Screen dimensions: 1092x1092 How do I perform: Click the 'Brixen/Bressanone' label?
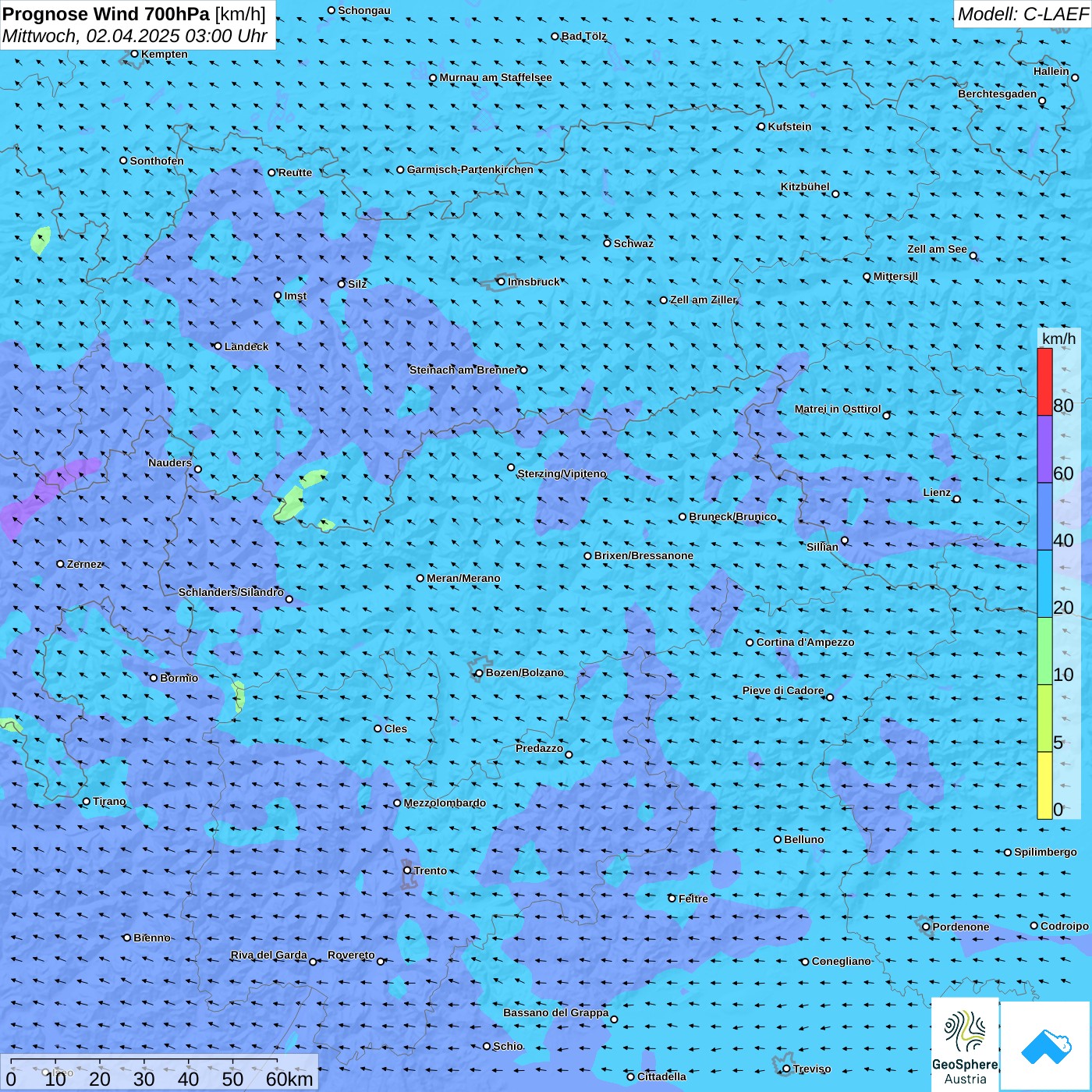pos(643,555)
